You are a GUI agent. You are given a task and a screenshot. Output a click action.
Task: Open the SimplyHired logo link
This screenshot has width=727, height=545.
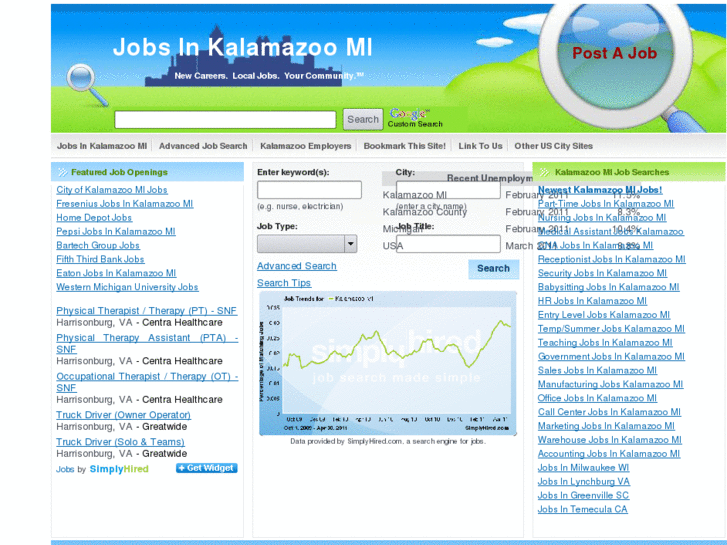tap(119, 469)
